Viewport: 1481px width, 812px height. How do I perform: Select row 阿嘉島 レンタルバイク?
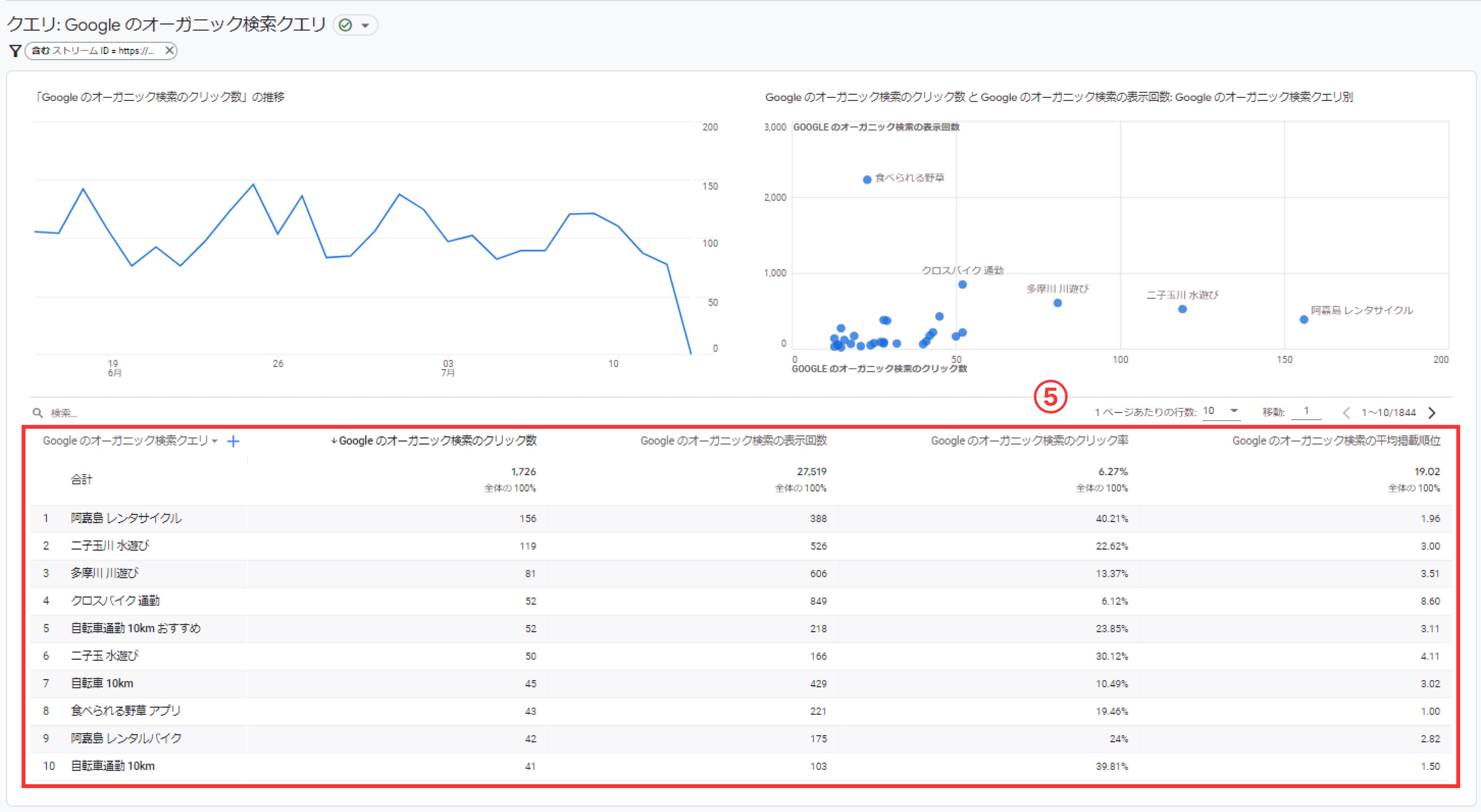742,738
